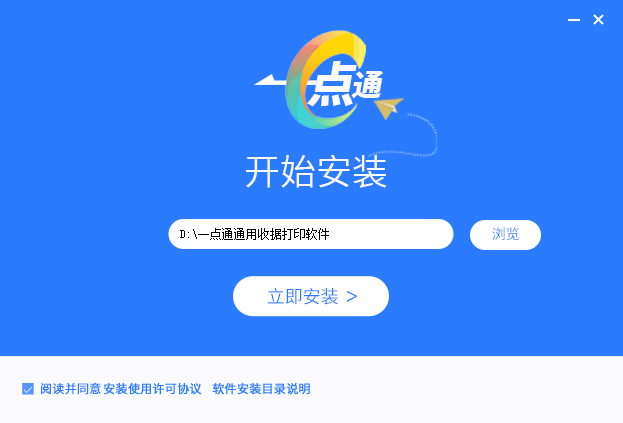
Task: Close the installer window
Action: (598, 19)
